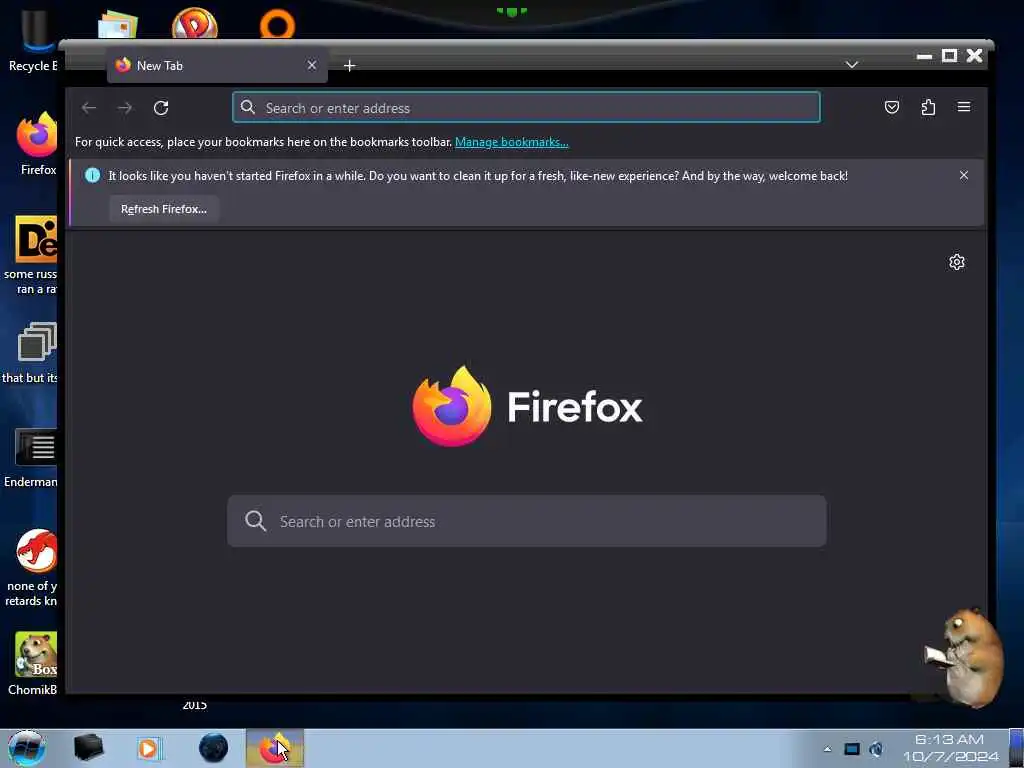Click the mail envelope desktop icon at top
The image size is (1024, 768).
pyautogui.click(x=118, y=25)
